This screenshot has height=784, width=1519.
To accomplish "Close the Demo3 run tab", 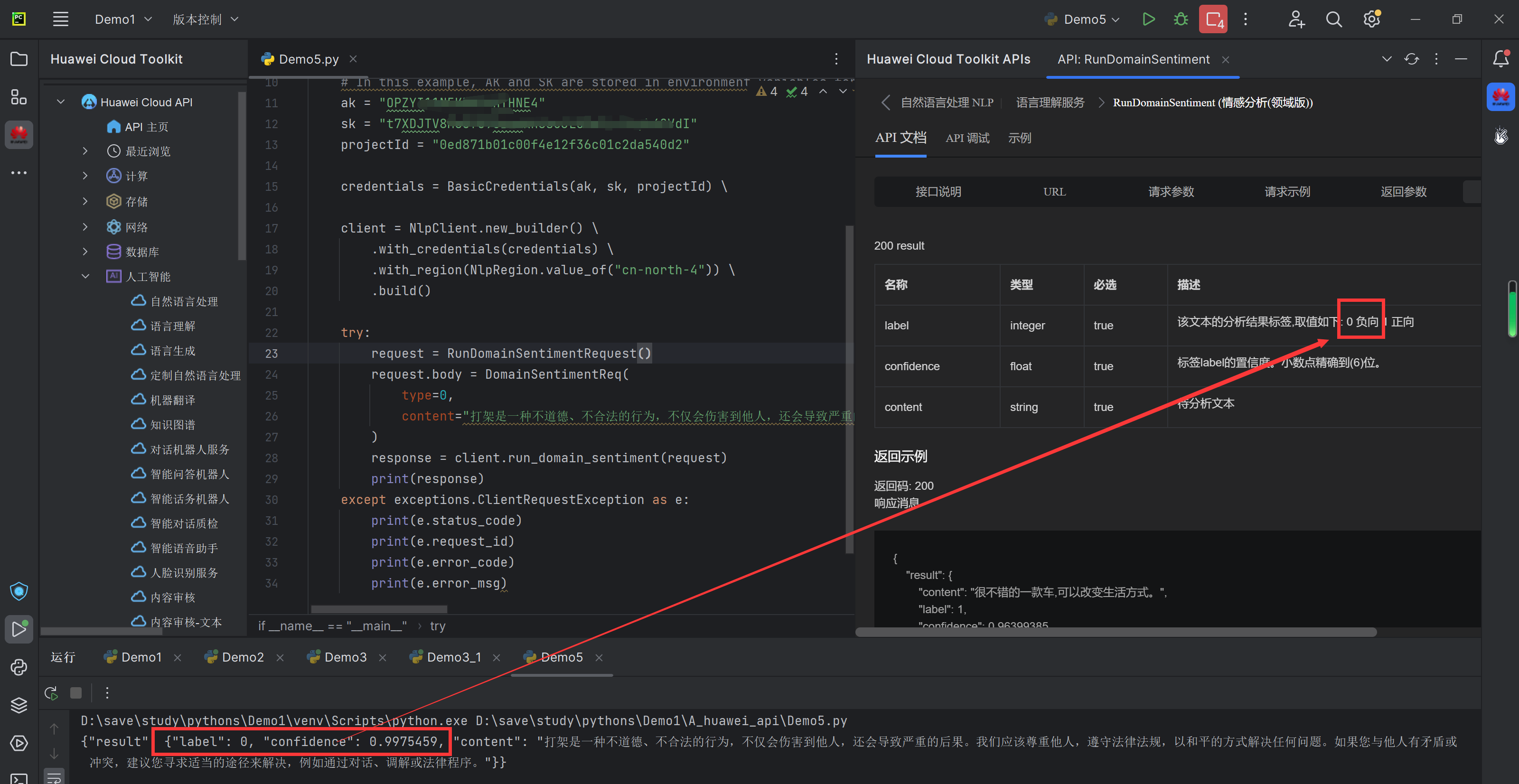I will coord(383,657).
